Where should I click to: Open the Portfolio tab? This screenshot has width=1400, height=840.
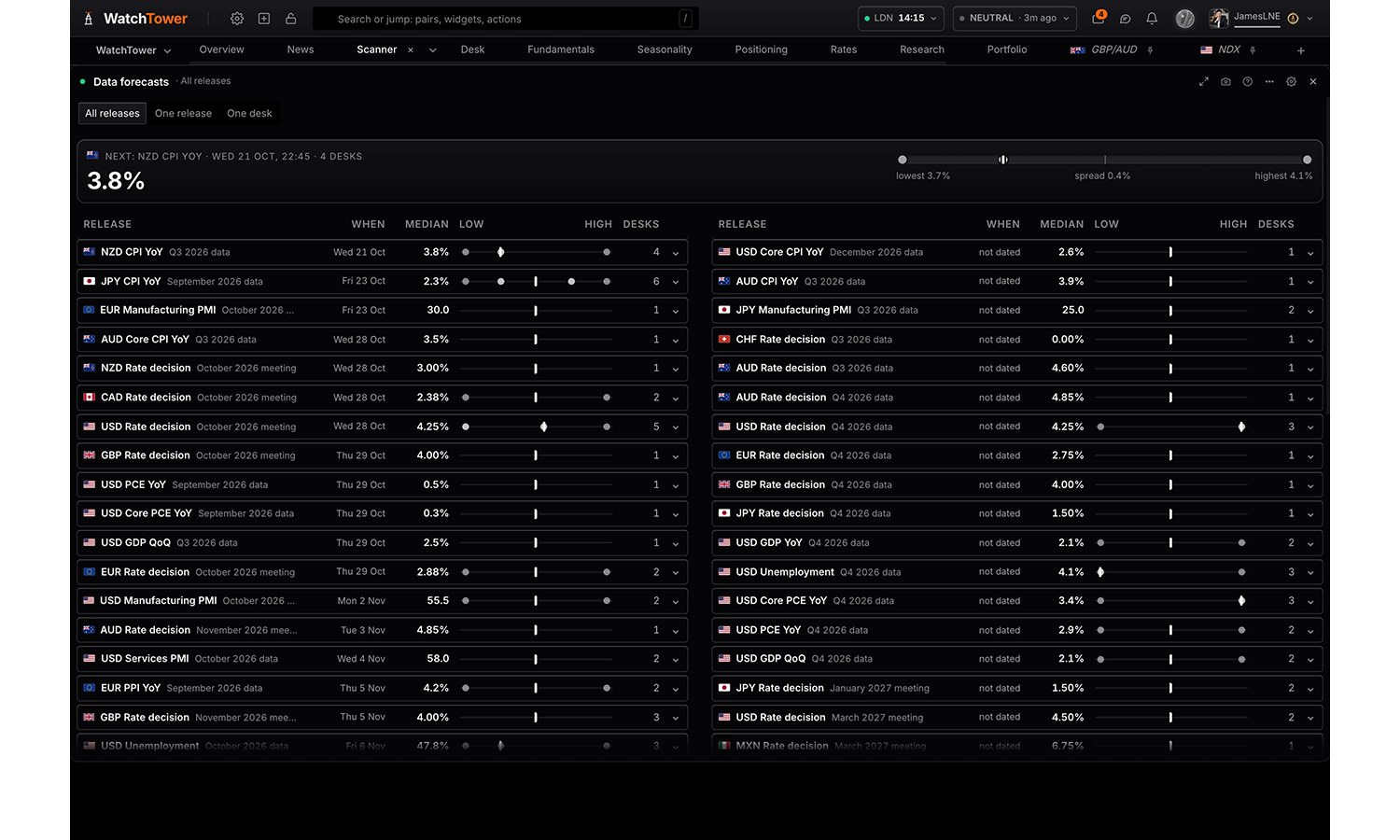coord(1007,49)
